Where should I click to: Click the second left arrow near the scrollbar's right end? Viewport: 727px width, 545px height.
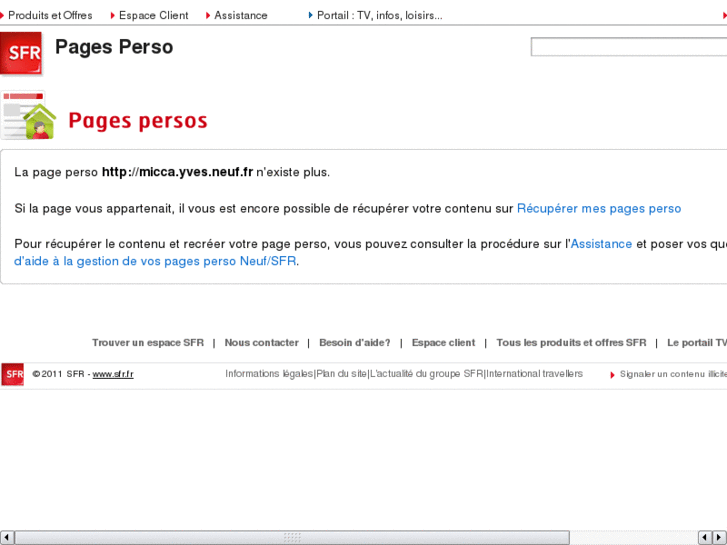tap(705, 538)
